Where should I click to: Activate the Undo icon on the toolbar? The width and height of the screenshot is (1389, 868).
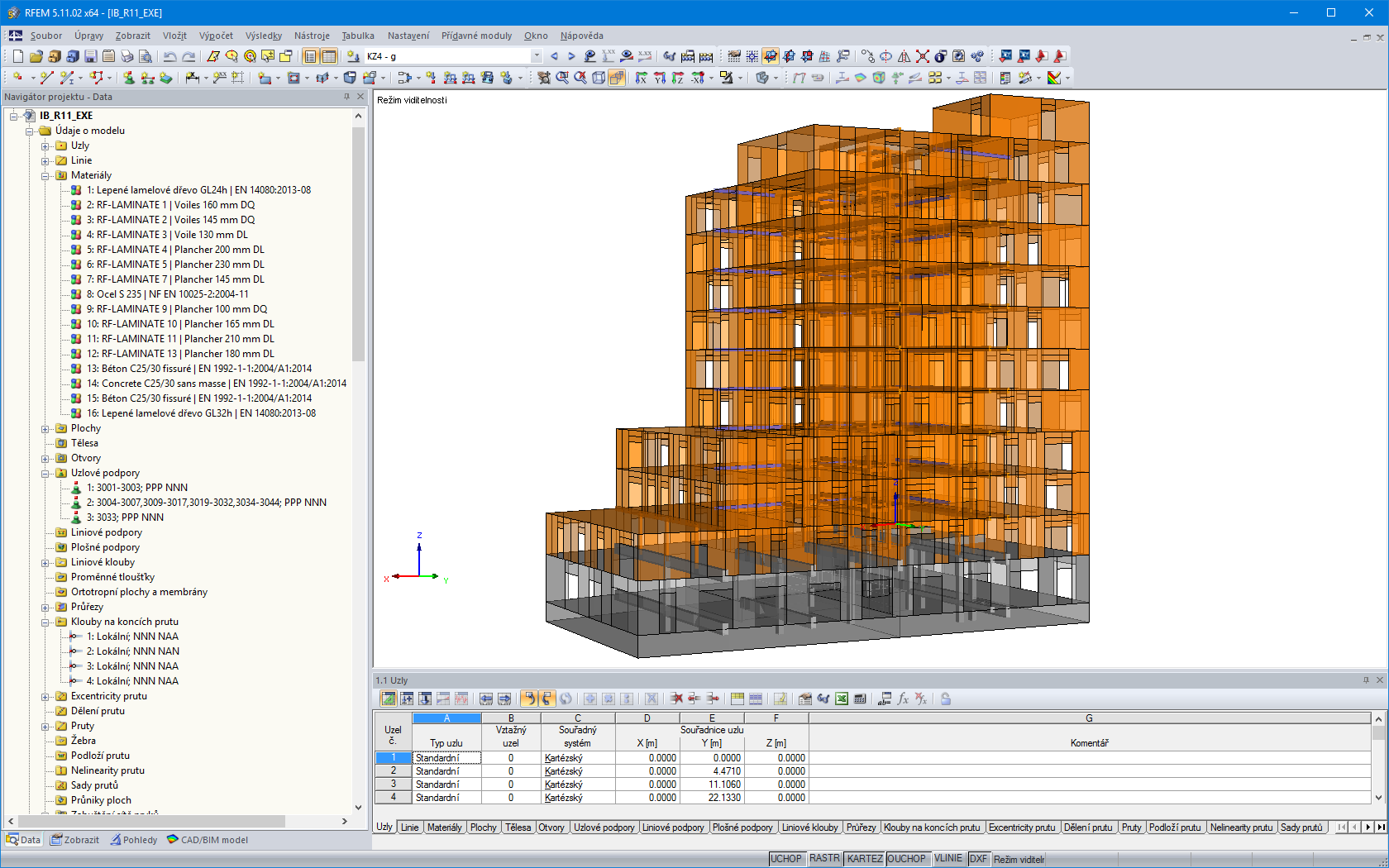pos(170,56)
